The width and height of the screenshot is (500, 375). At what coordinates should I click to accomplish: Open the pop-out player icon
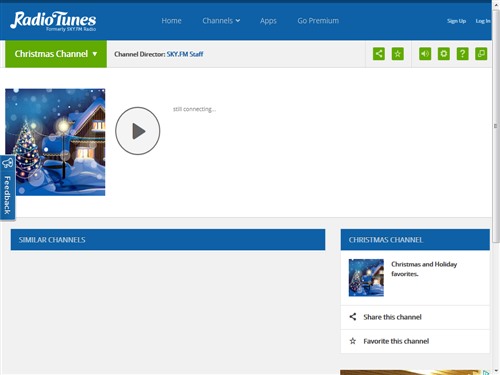tap(481, 54)
